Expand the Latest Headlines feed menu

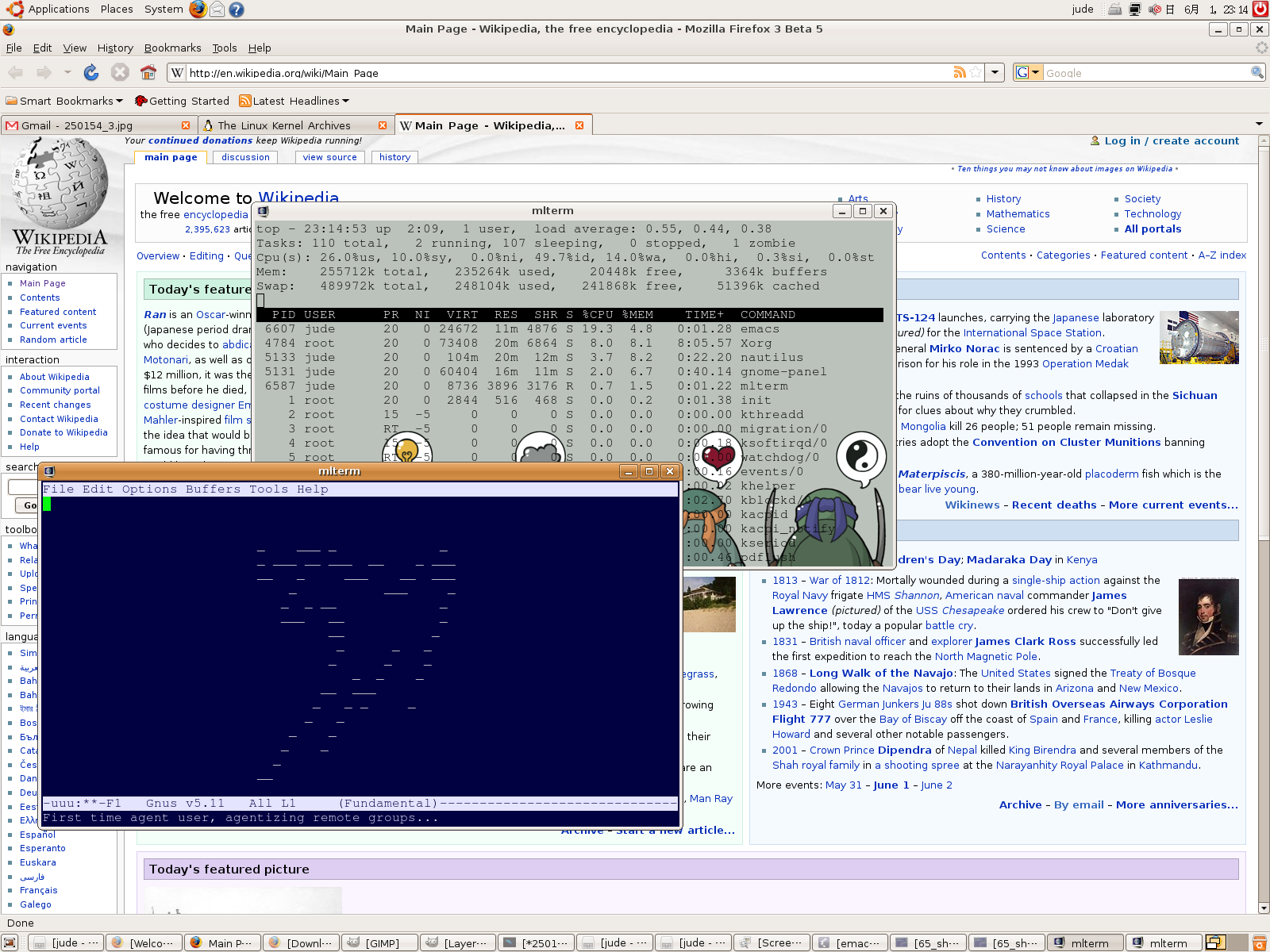[294, 101]
